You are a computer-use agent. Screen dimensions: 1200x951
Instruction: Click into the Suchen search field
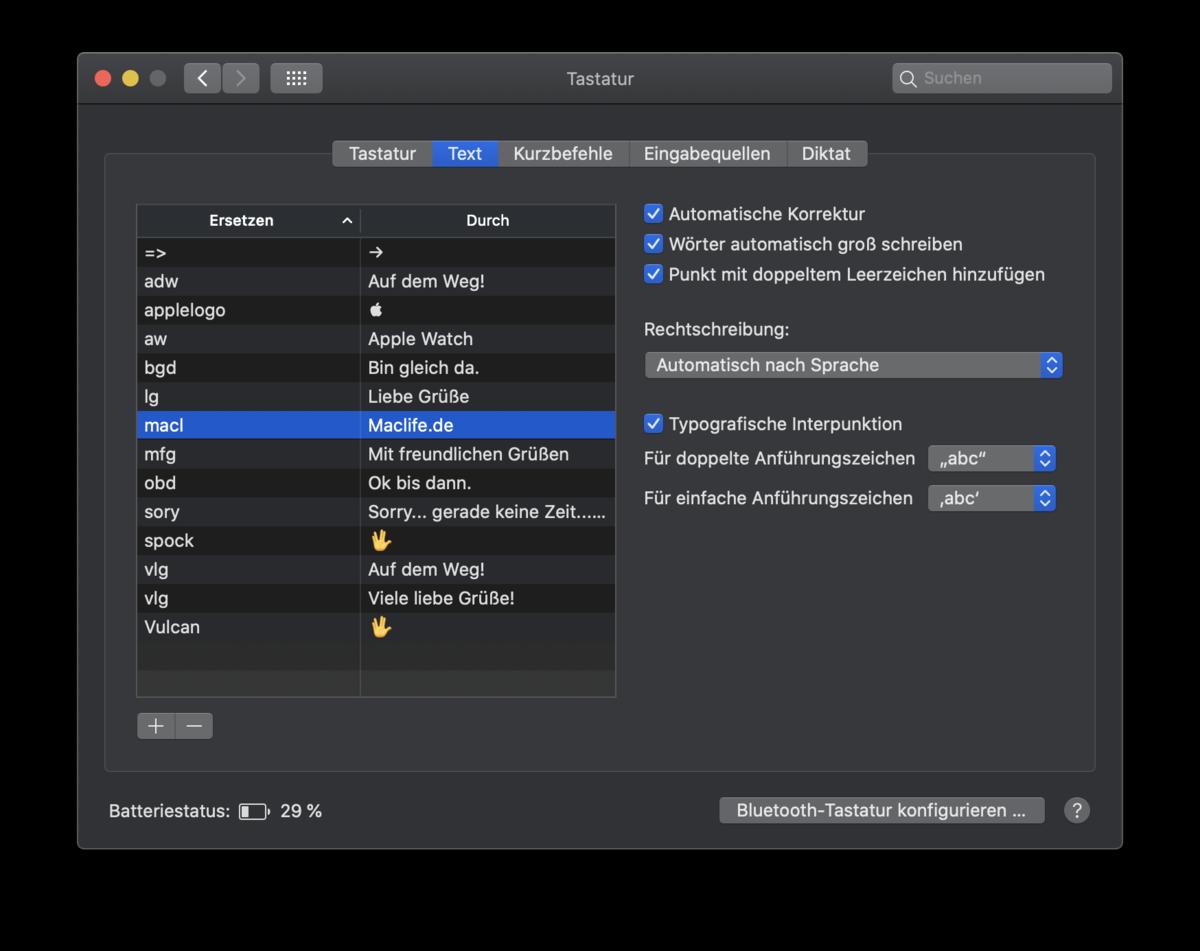(1002, 78)
